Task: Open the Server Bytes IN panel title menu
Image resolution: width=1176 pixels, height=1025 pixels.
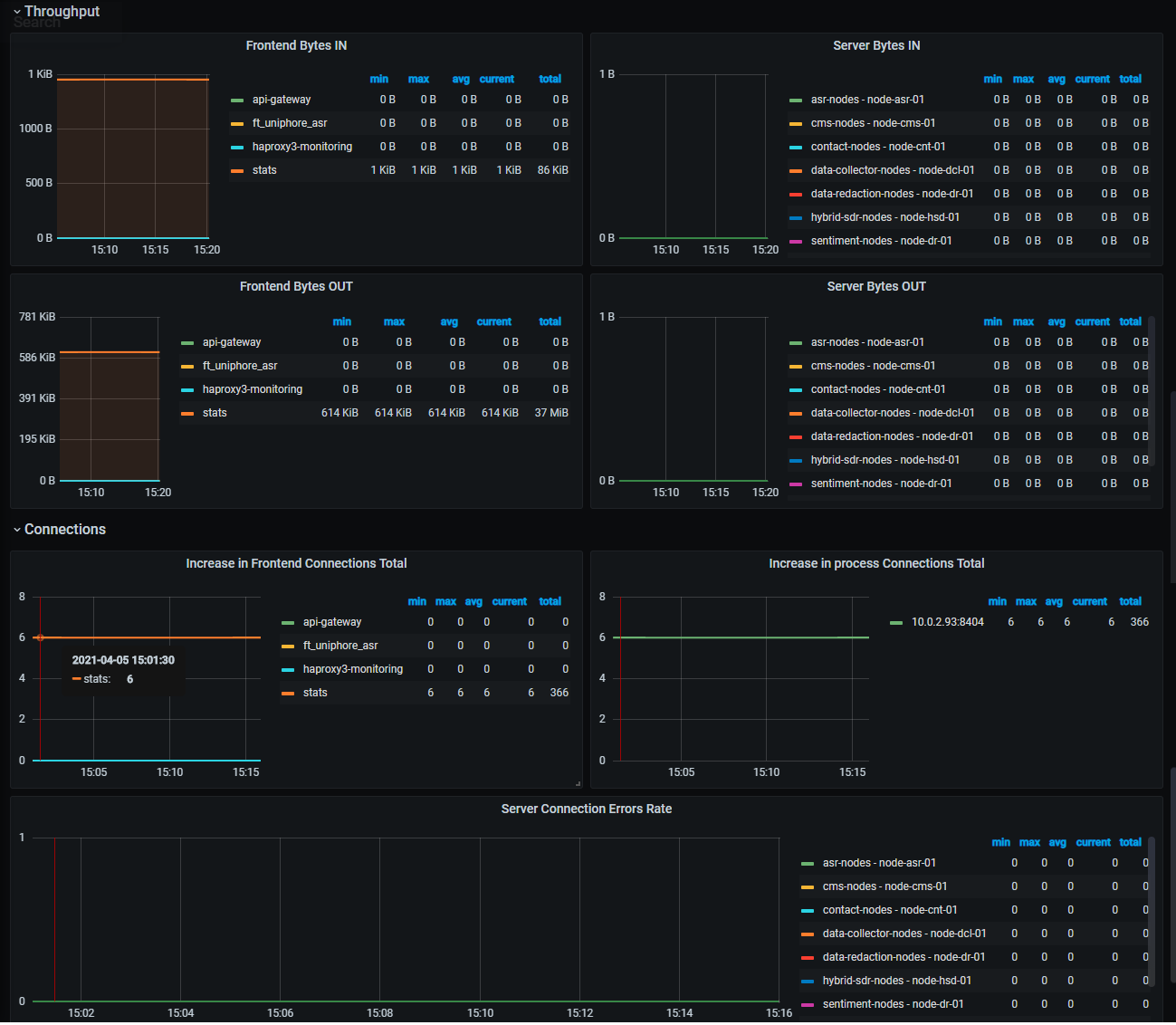Action: click(x=876, y=45)
